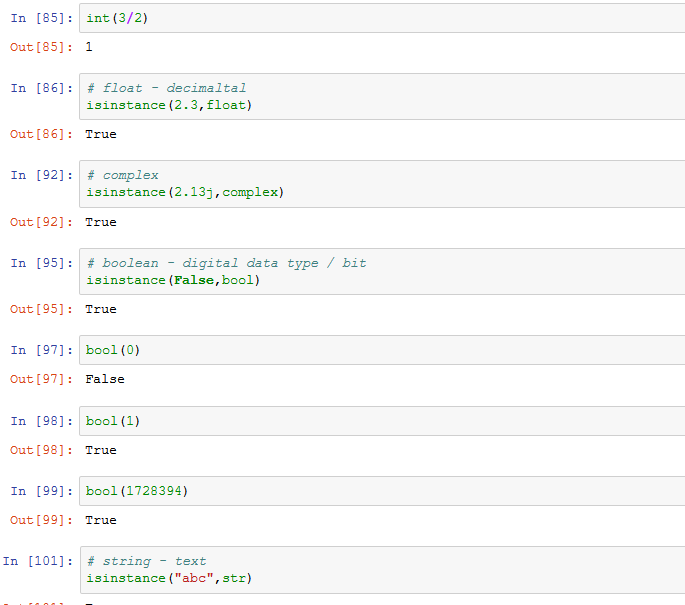Click the Out[99] True output text
This screenshot has width=685, height=605.
point(101,520)
